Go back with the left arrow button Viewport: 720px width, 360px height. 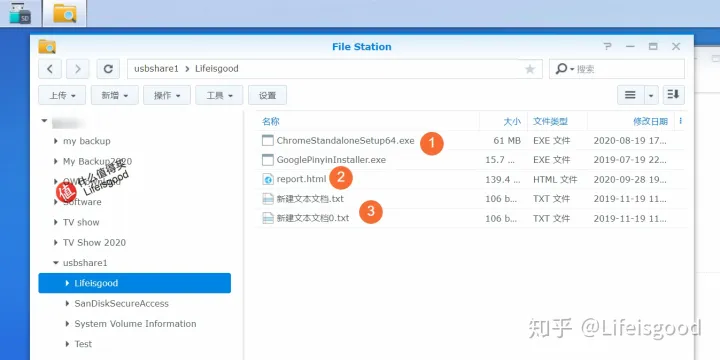coord(50,69)
